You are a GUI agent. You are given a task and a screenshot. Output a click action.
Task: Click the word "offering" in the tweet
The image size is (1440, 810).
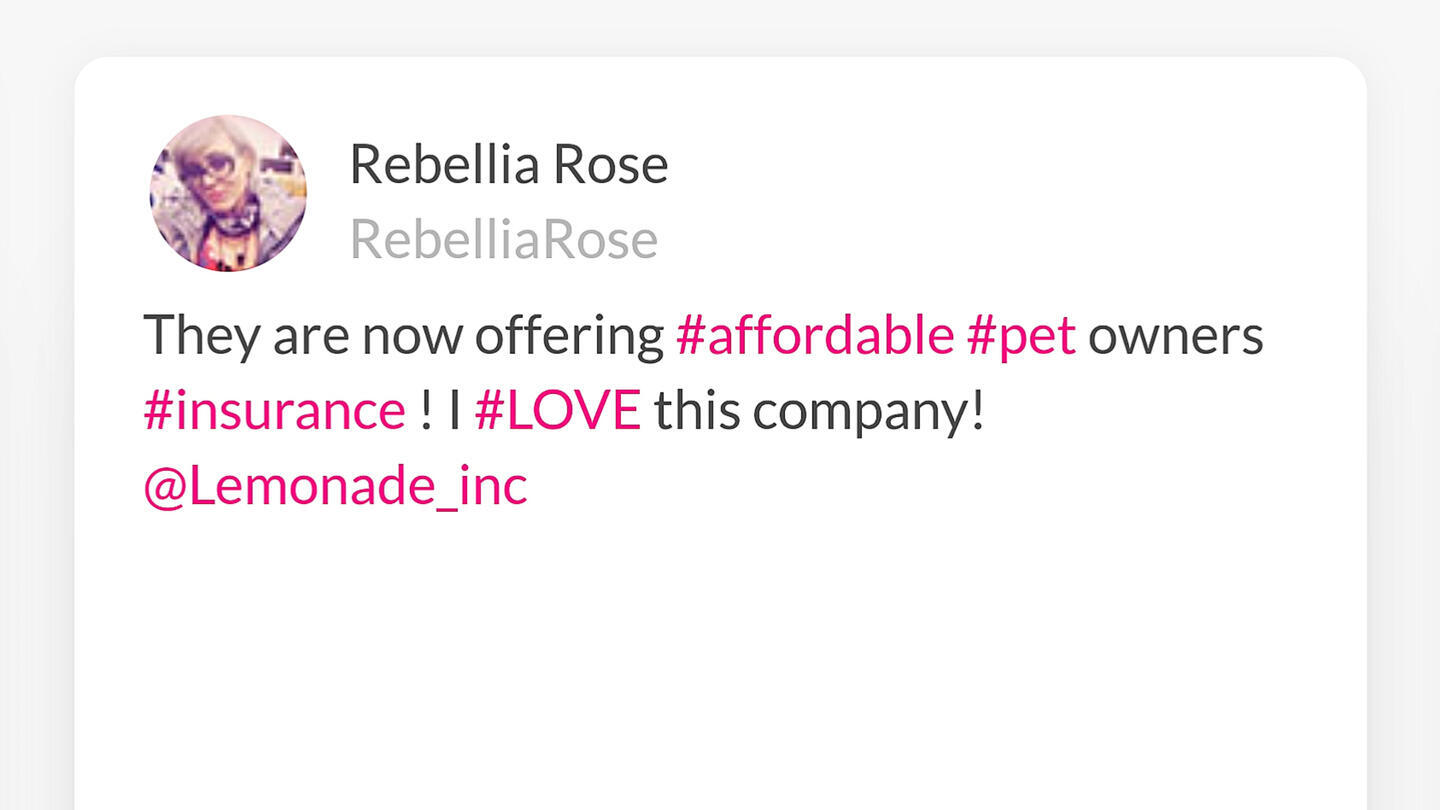tap(569, 336)
